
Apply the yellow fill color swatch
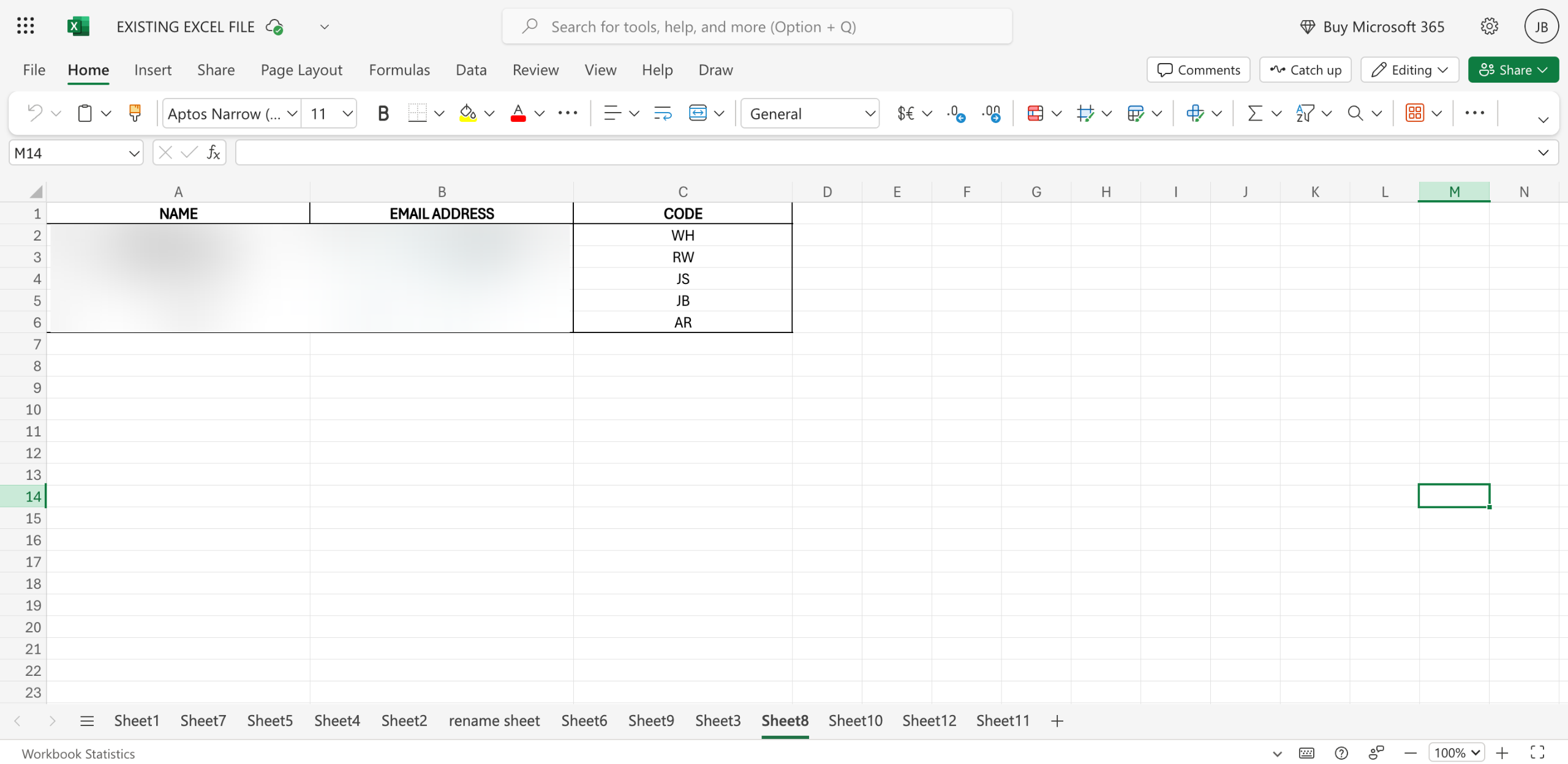pos(468,113)
